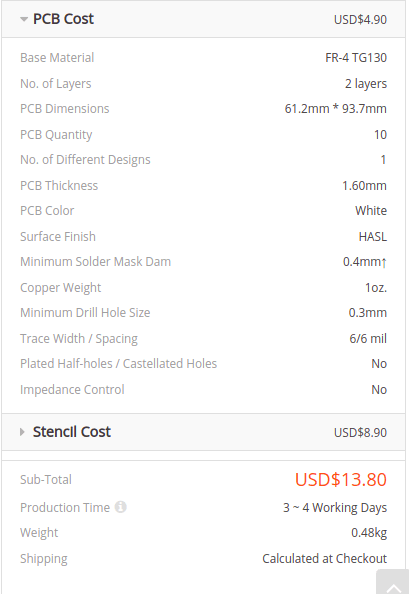The image size is (409, 594).
Task: Click the PCB Color value White
Action: 371,211
